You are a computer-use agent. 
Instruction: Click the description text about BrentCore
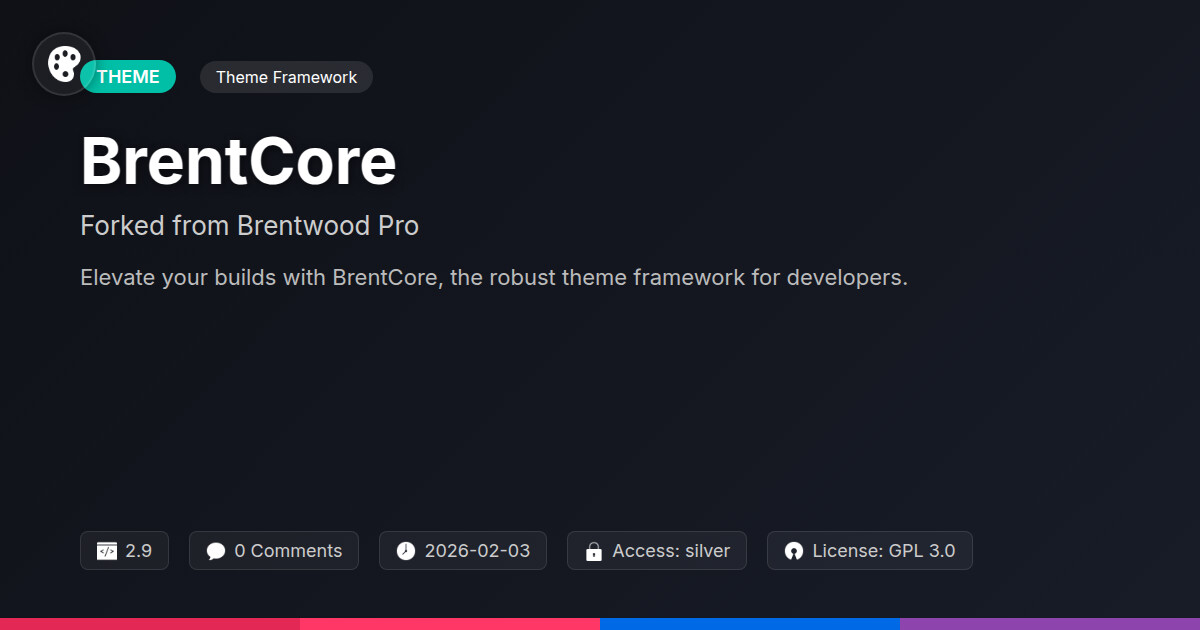click(x=494, y=278)
